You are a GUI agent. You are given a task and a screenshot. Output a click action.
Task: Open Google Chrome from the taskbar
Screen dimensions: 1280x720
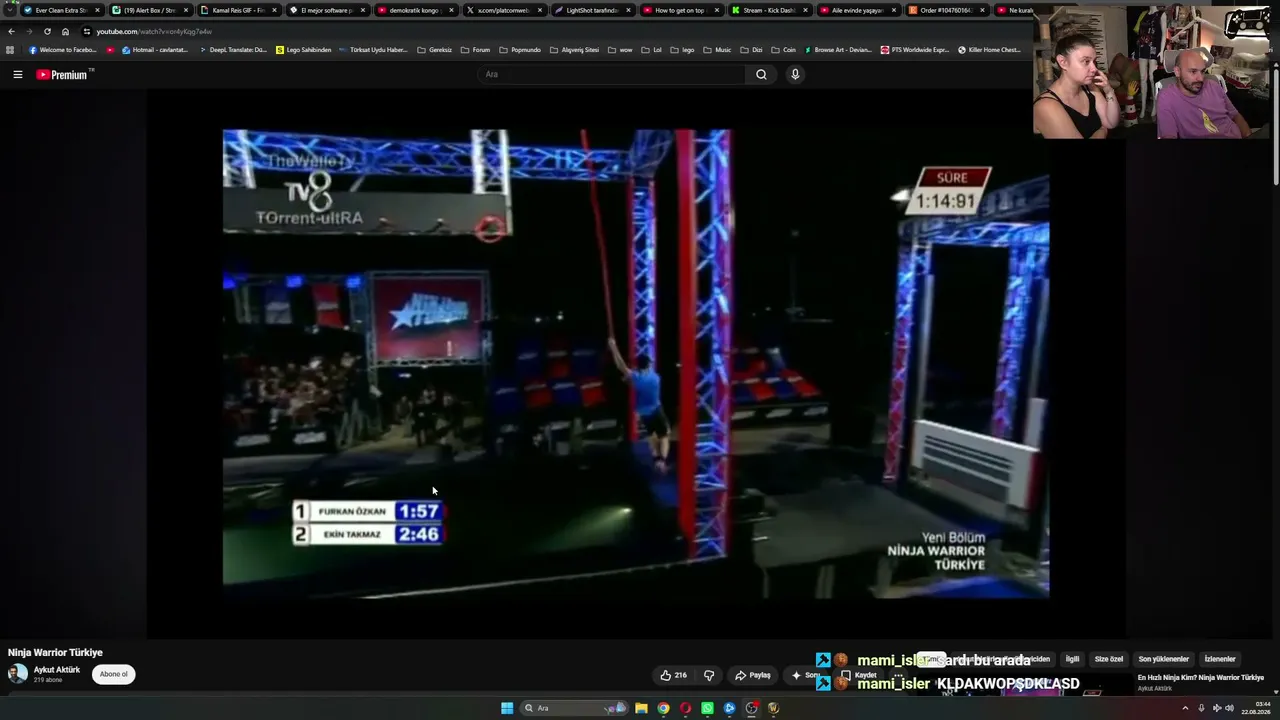[x=663, y=708]
